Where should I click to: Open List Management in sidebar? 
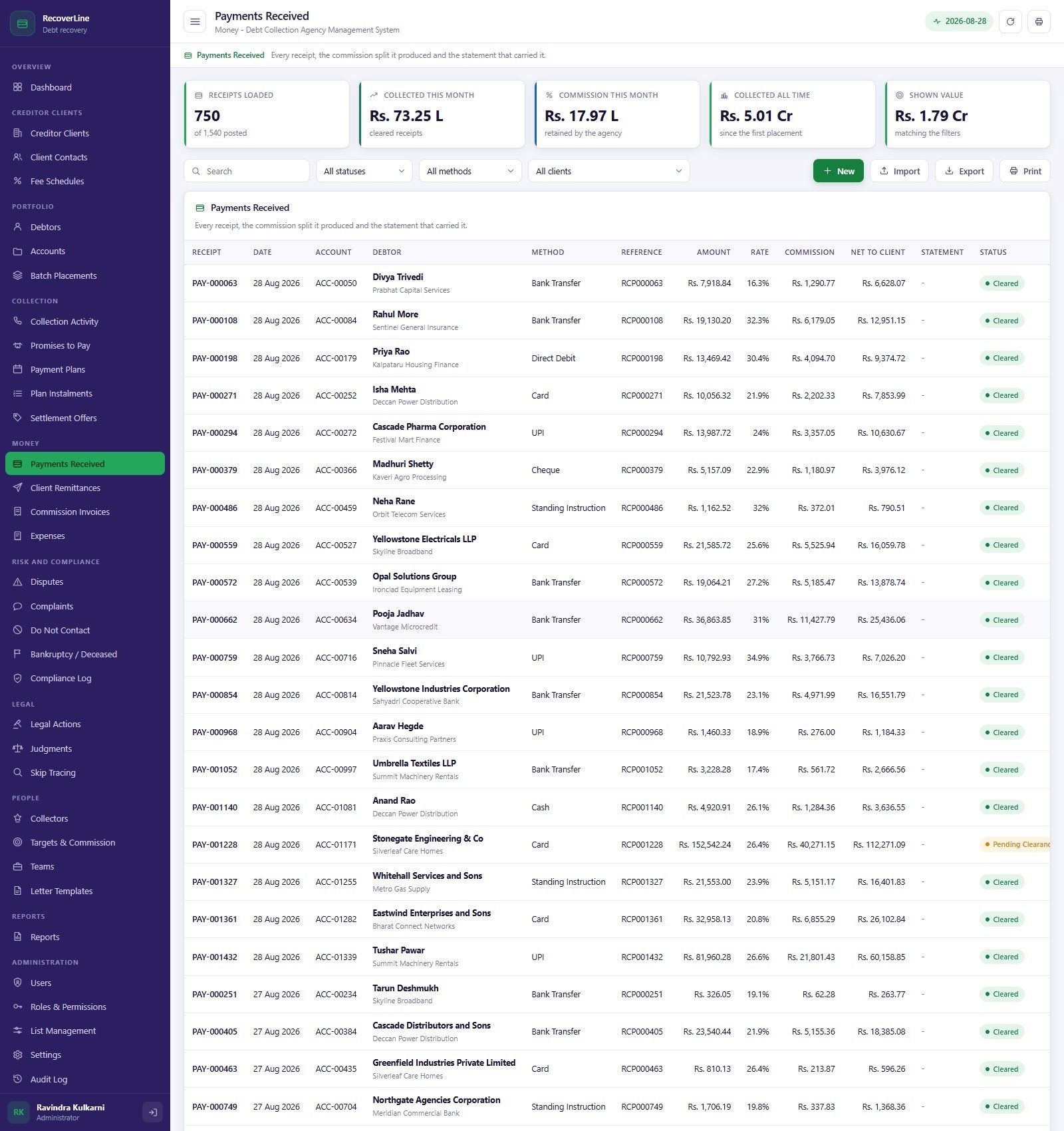pos(85,1031)
